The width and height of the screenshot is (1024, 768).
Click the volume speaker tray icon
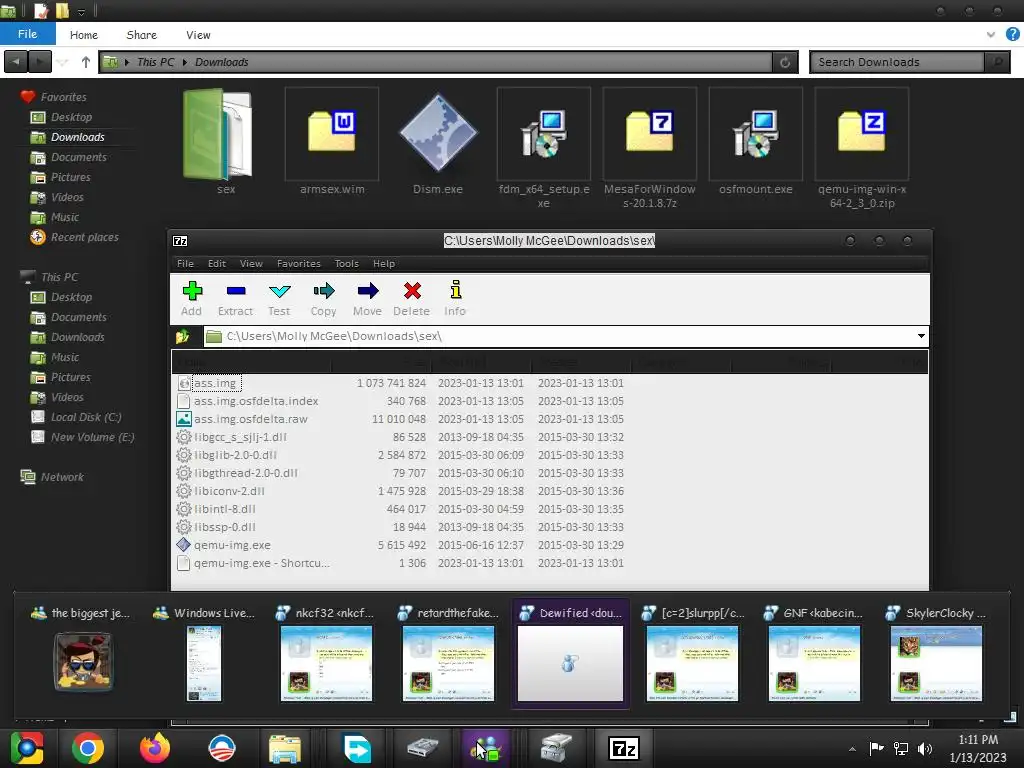click(925, 748)
